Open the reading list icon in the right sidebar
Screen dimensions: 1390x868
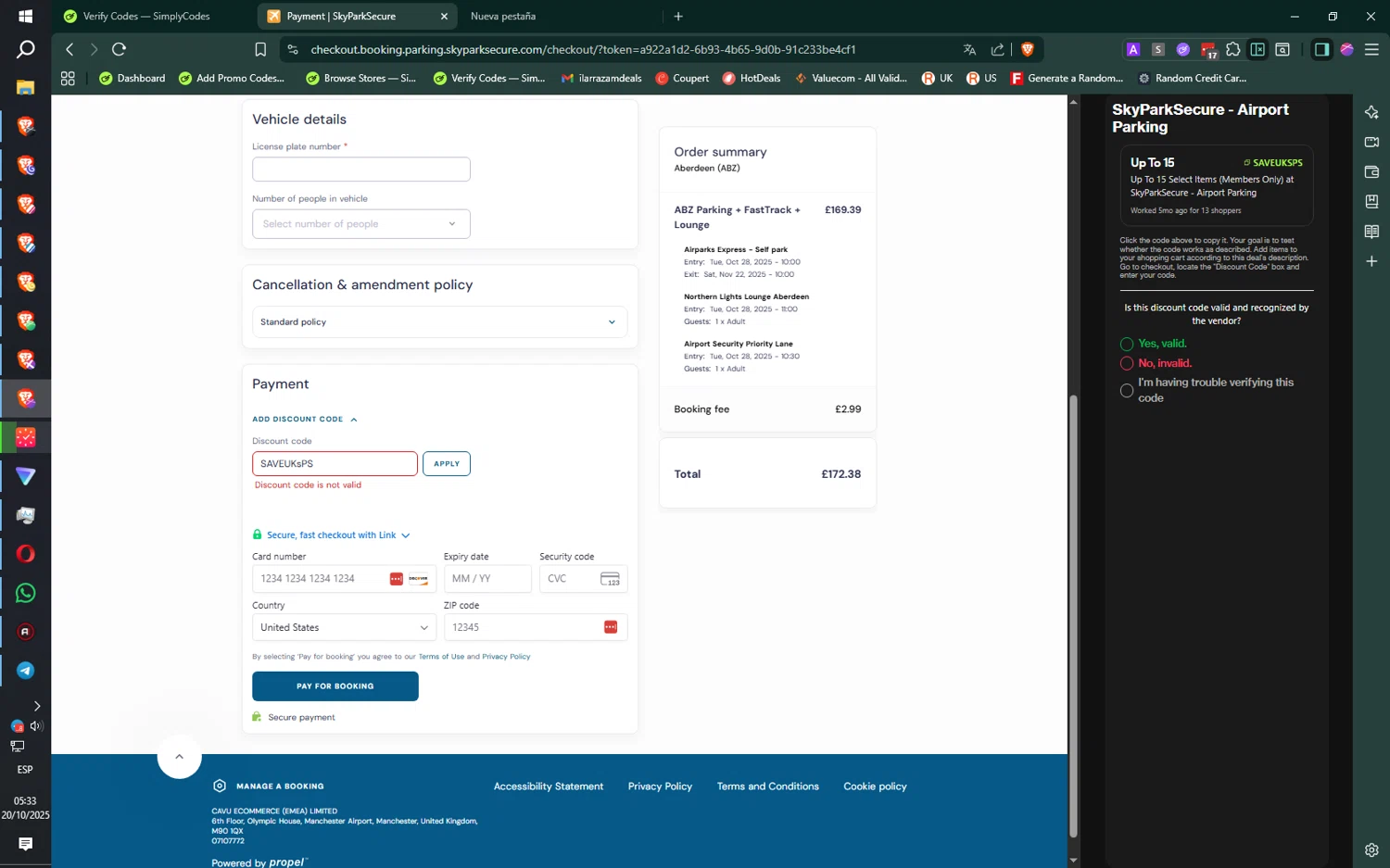1371,231
